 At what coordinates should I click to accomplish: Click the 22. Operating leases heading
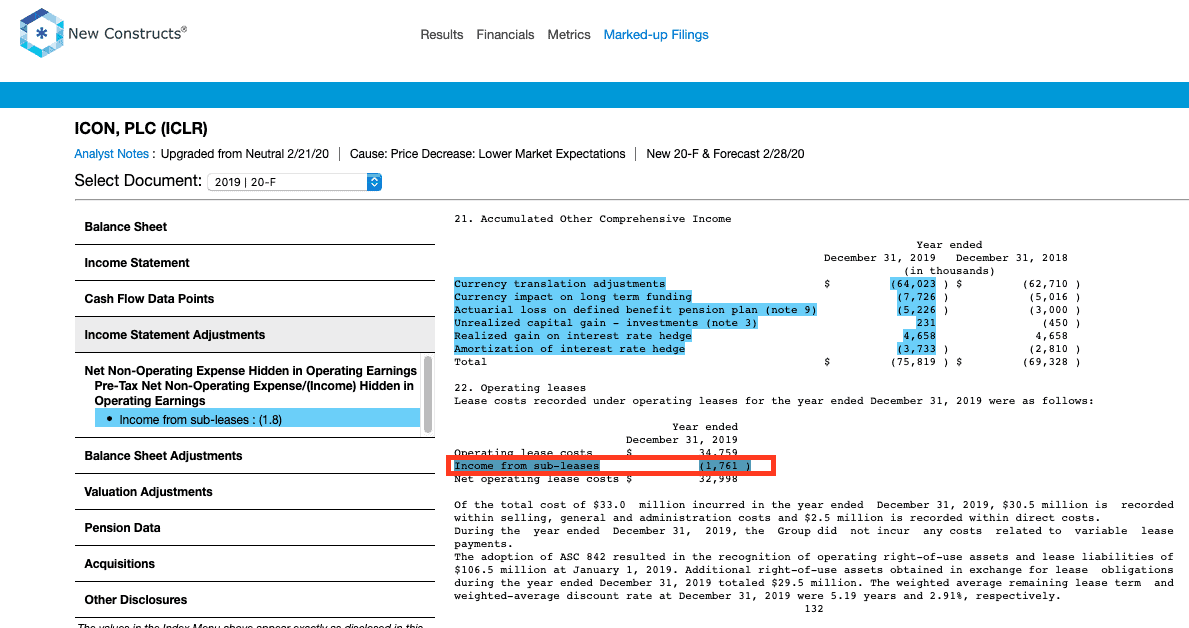tap(520, 388)
